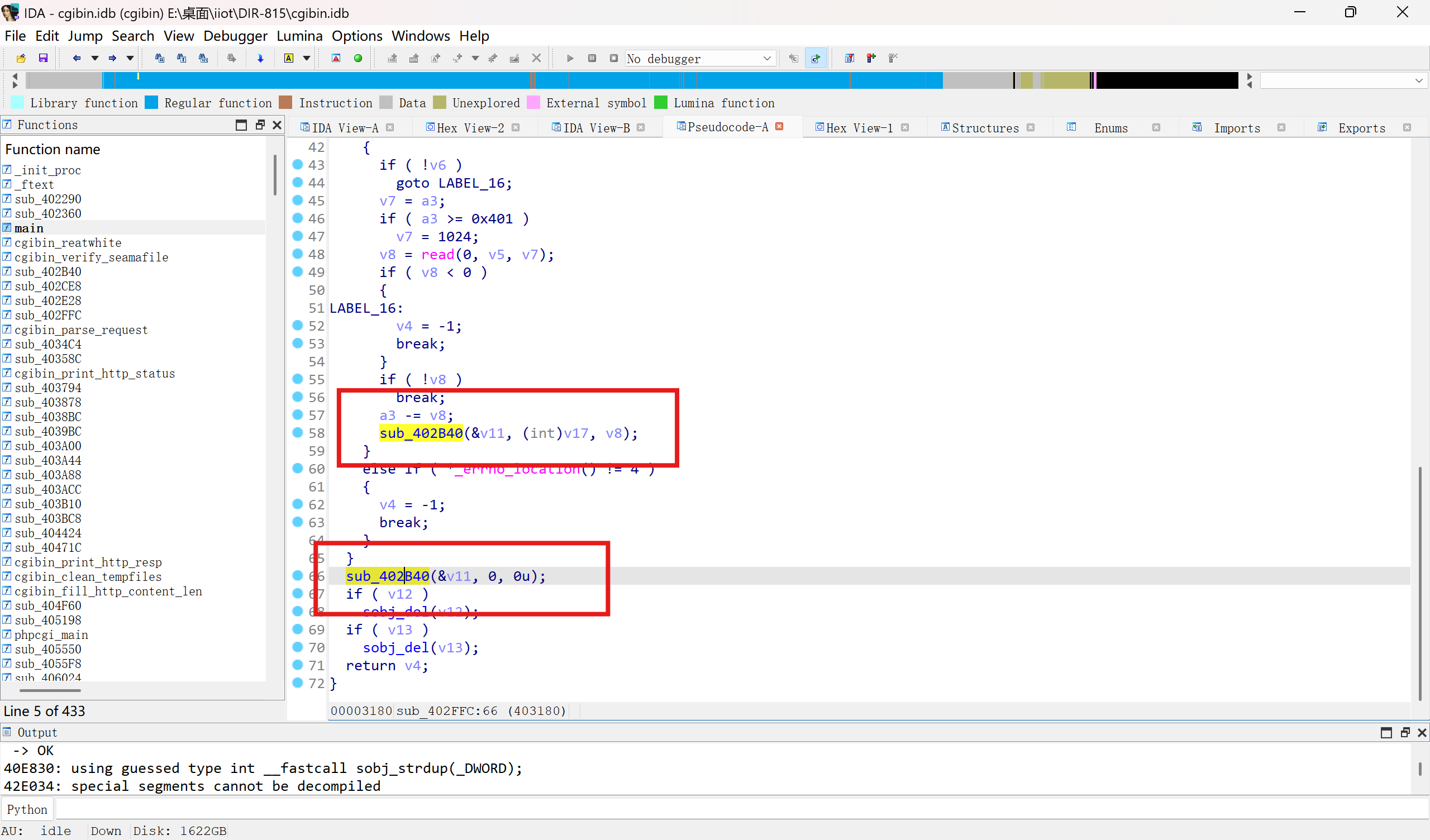Close the Functions panel
The width and height of the screenshot is (1430, 840).
click(277, 125)
